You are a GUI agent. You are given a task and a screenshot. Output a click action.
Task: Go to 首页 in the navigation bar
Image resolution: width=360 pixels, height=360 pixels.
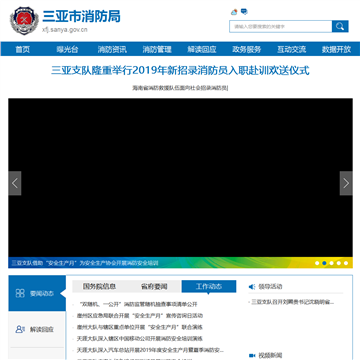click(23, 49)
